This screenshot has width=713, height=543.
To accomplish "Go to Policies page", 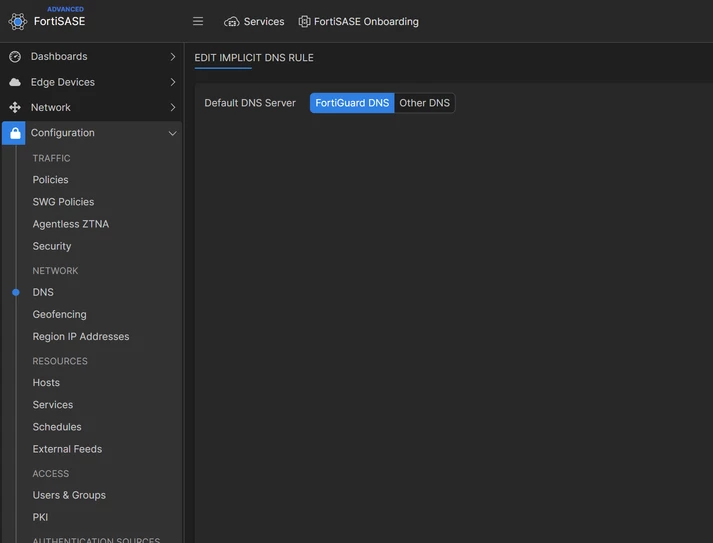I will (50, 180).
